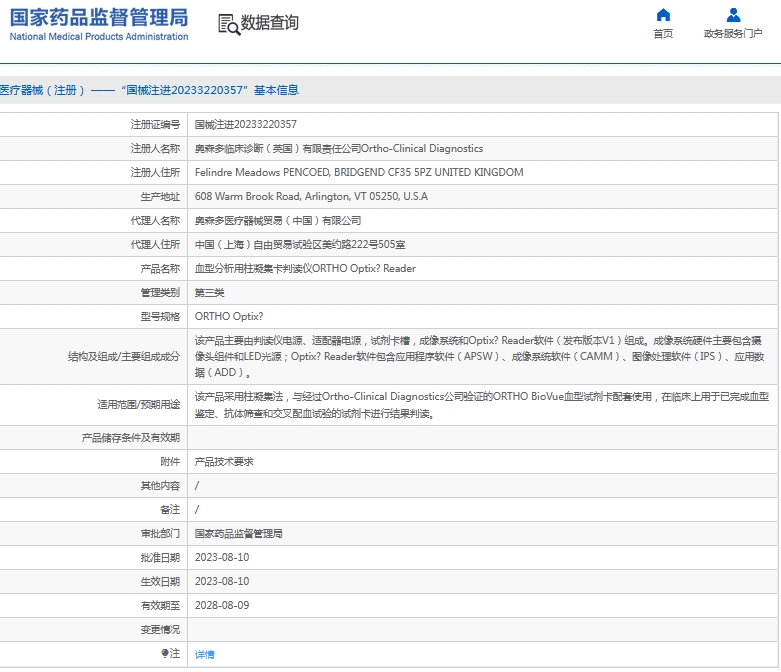Viewport: 781px width, 672px height.
Task: Click the 产品名称 row label
Action: tap(160, 269)
